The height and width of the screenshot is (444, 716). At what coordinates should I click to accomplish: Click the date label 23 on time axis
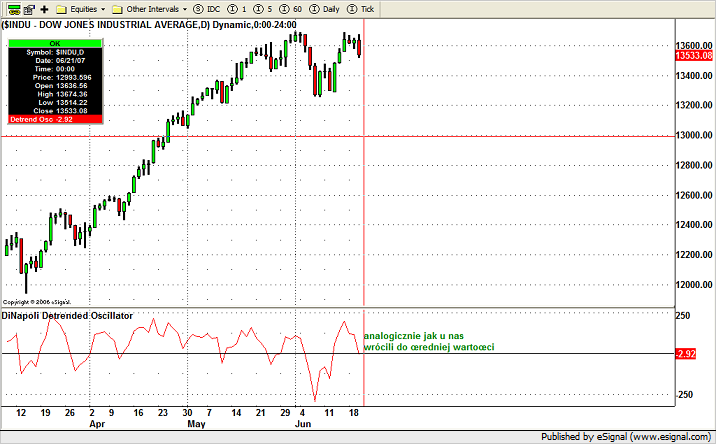[x=163, y=412]
